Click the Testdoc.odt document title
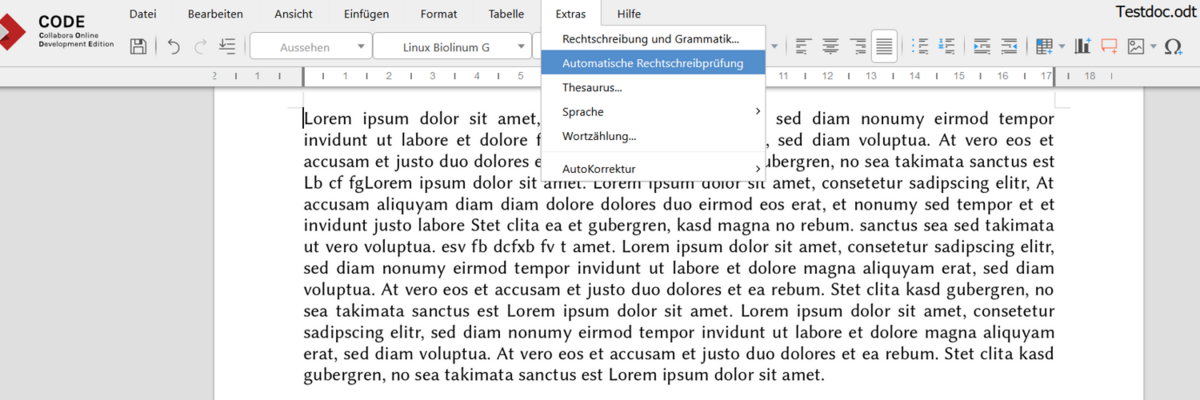This screenshot has height=400, width=1200. coord(1158,11)
